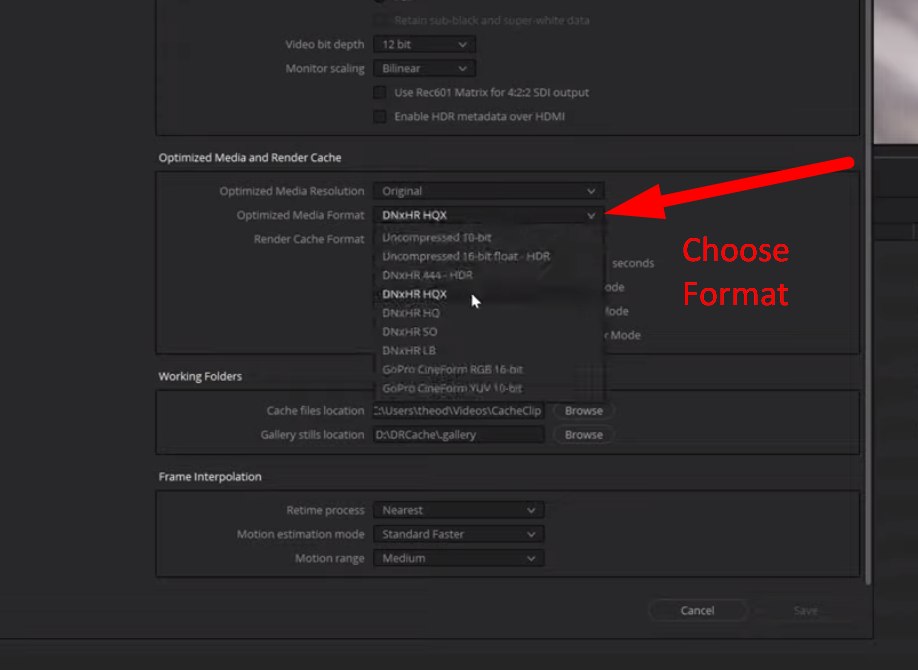Choose DNxHR 444 HDR format
This screenshot has width=918, height=670.
coord(427,275)
